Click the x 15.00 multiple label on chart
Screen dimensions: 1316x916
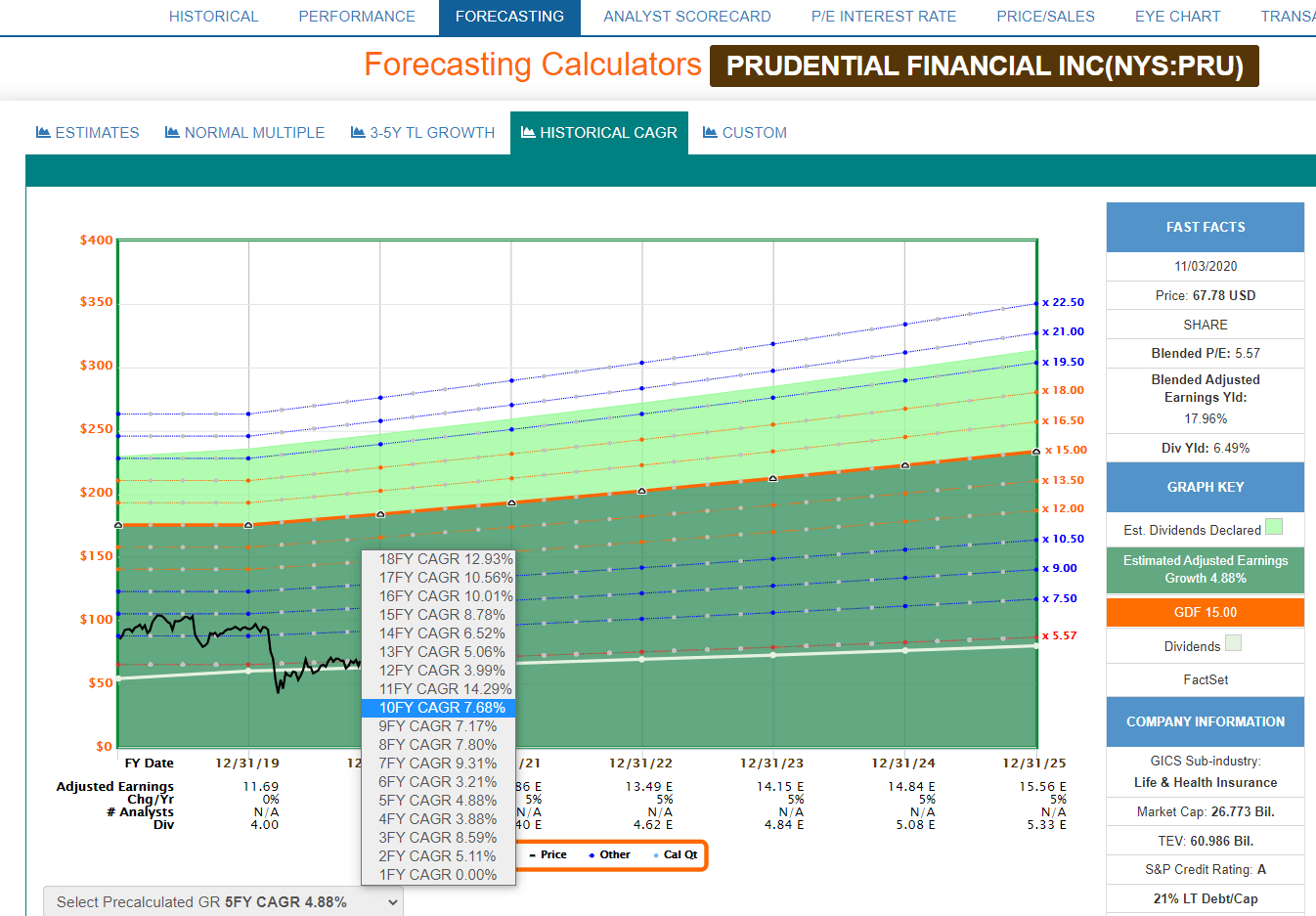click(1066, 450)
